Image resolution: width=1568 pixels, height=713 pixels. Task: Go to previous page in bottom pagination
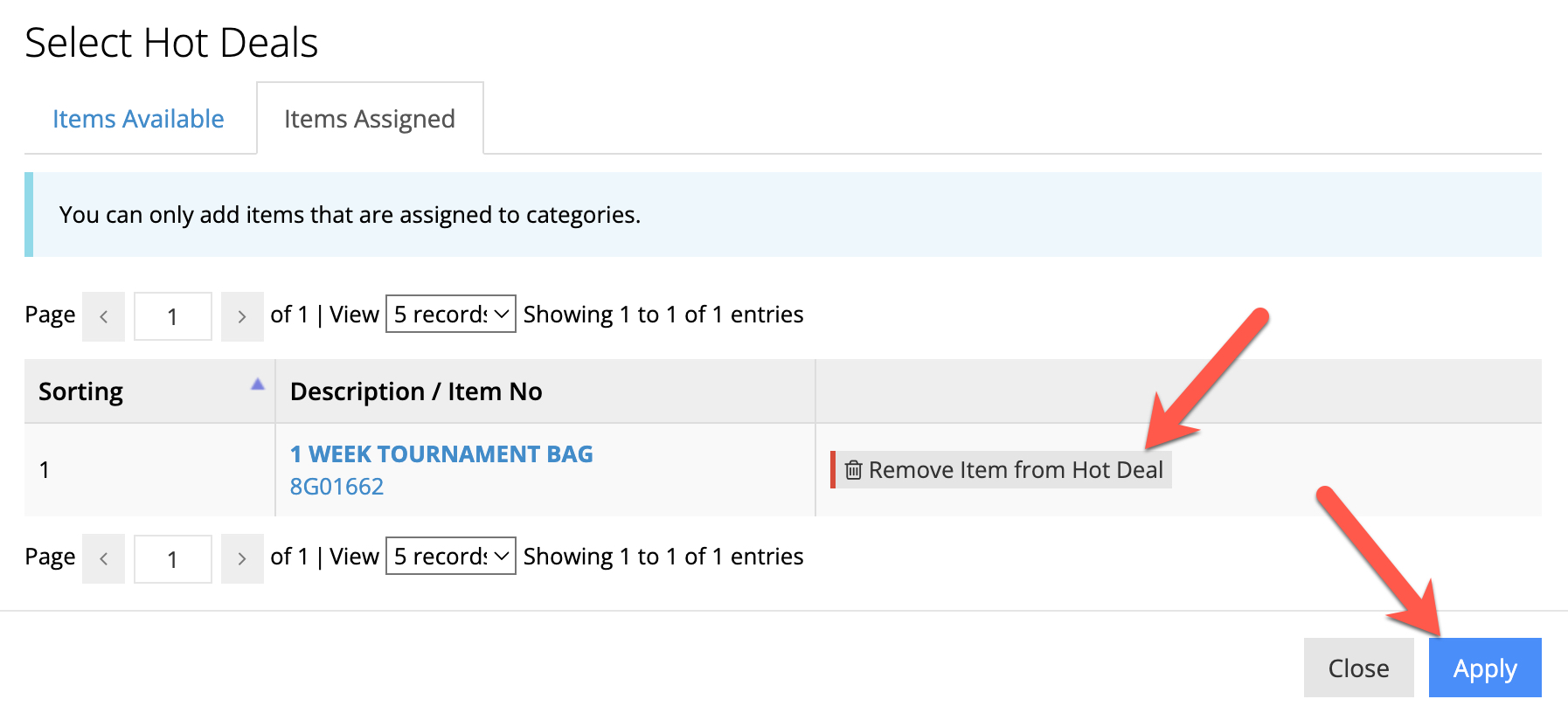[x=104, y=558]
